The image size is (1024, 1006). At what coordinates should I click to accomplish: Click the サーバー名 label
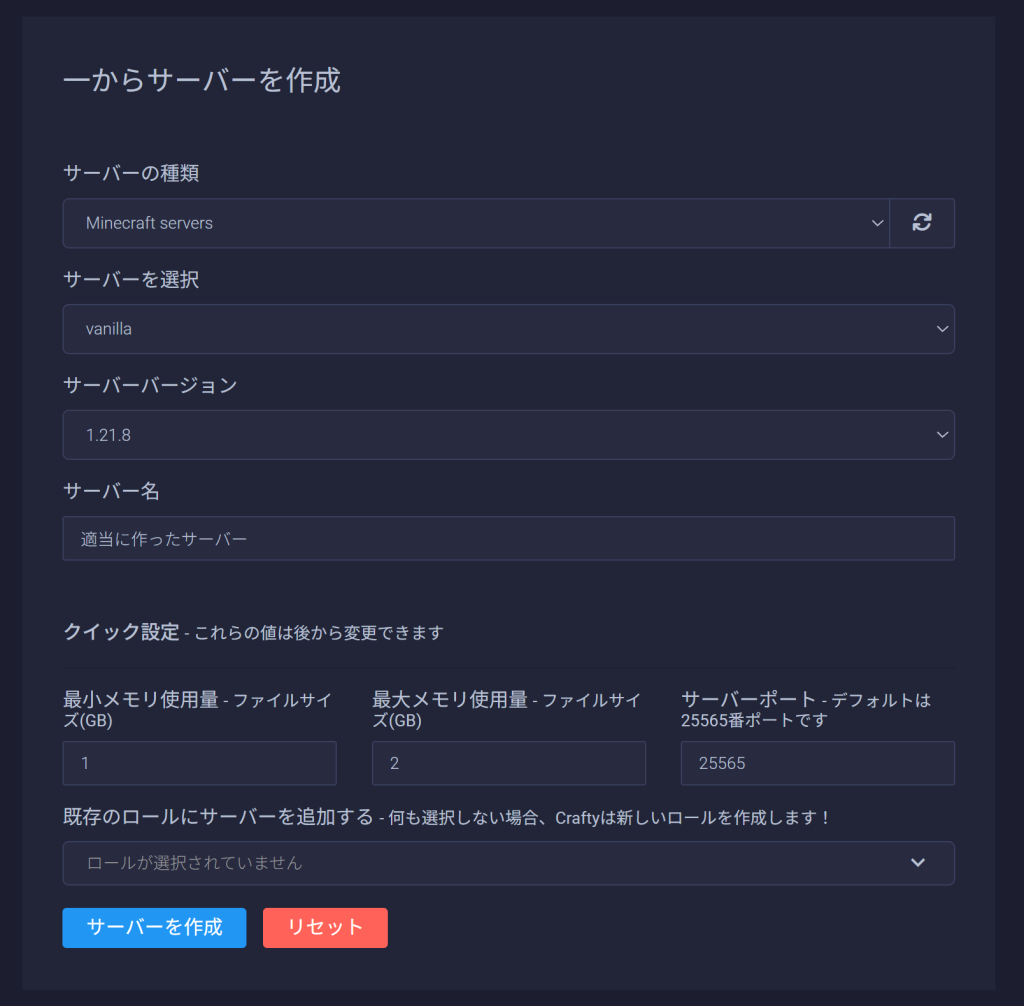tap(111, 491)
